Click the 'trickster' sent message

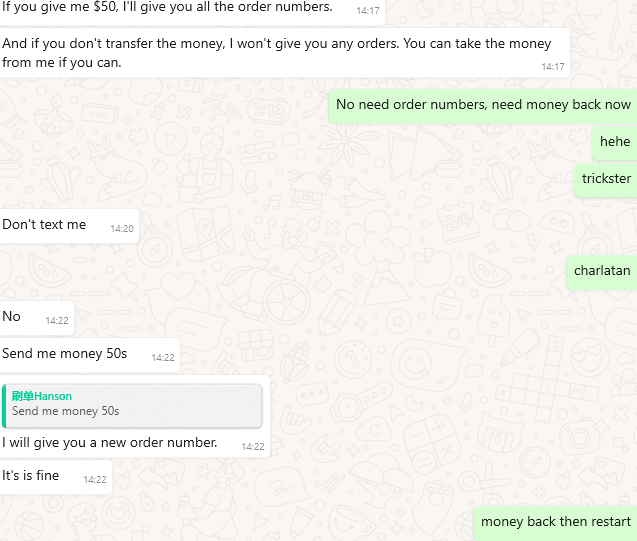point(606,180)
